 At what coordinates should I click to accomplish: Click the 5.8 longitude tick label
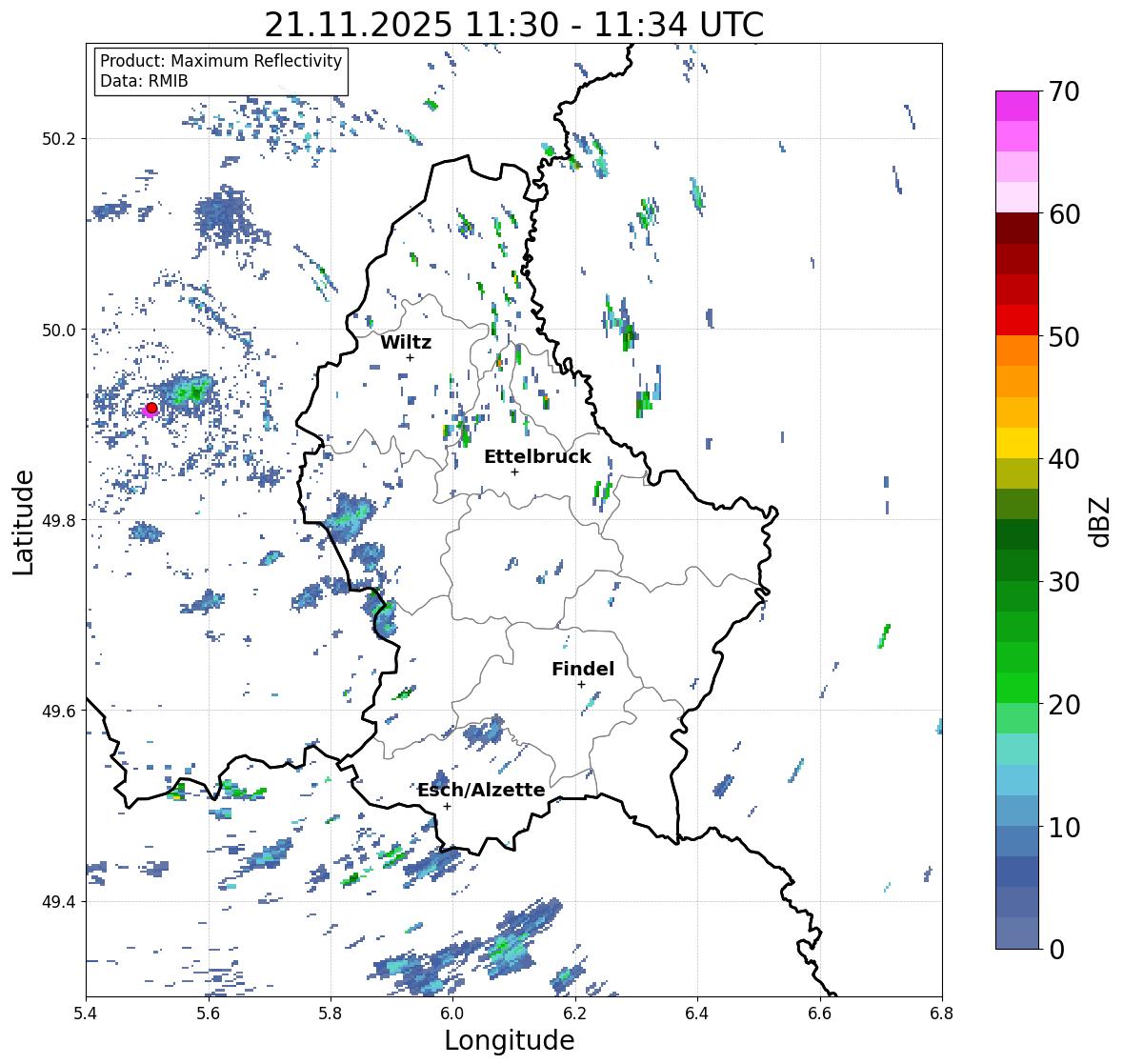331,1014
